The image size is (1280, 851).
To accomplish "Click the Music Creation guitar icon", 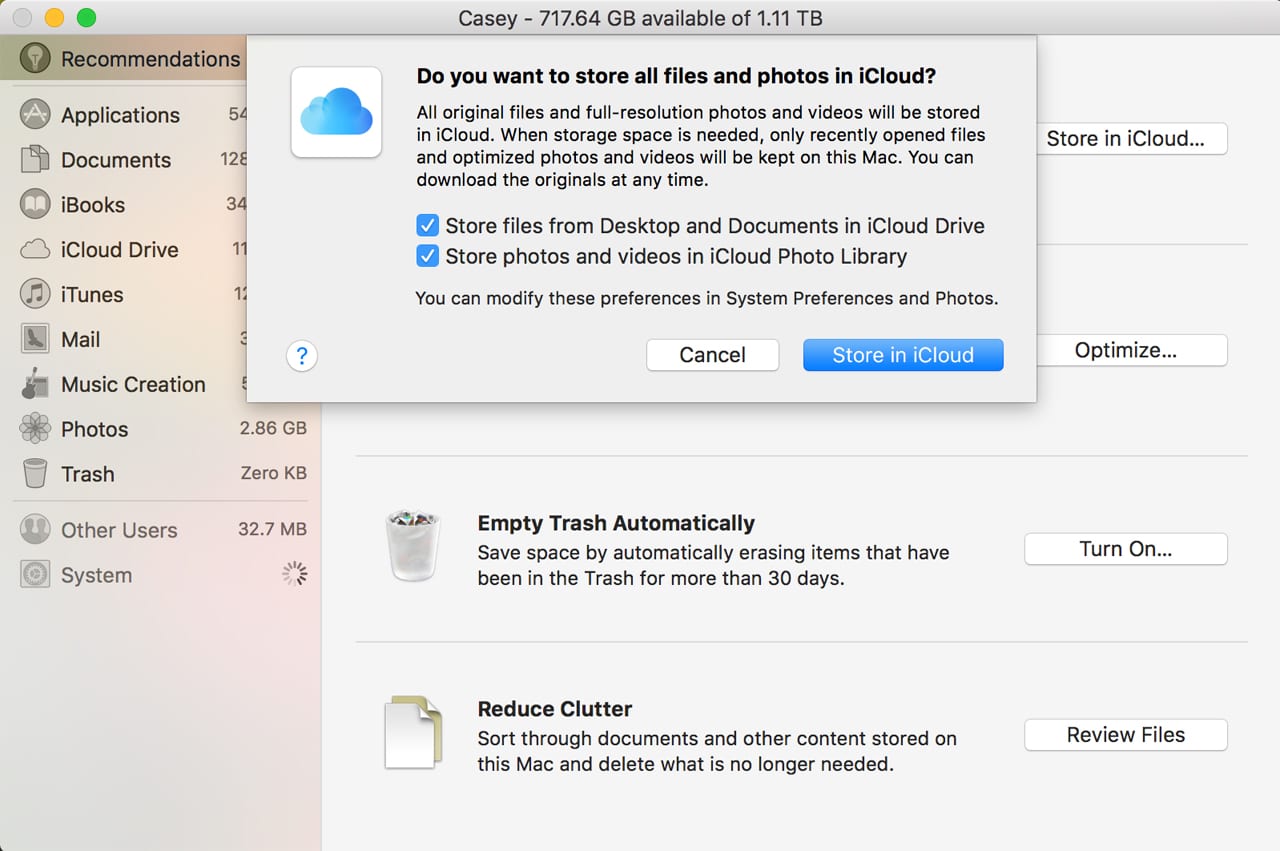I will tap(35, 385).
